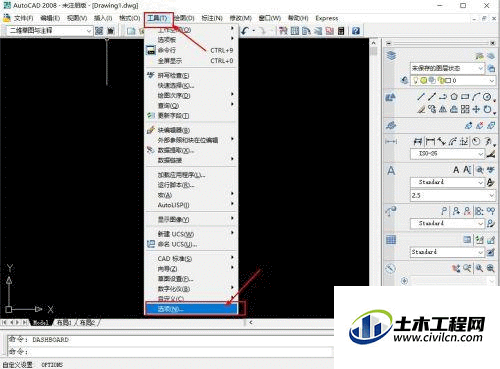Choose 选项(N)... in the Tools menu
This screenshot has width=500, height=369.
click(x=191, y=309)
